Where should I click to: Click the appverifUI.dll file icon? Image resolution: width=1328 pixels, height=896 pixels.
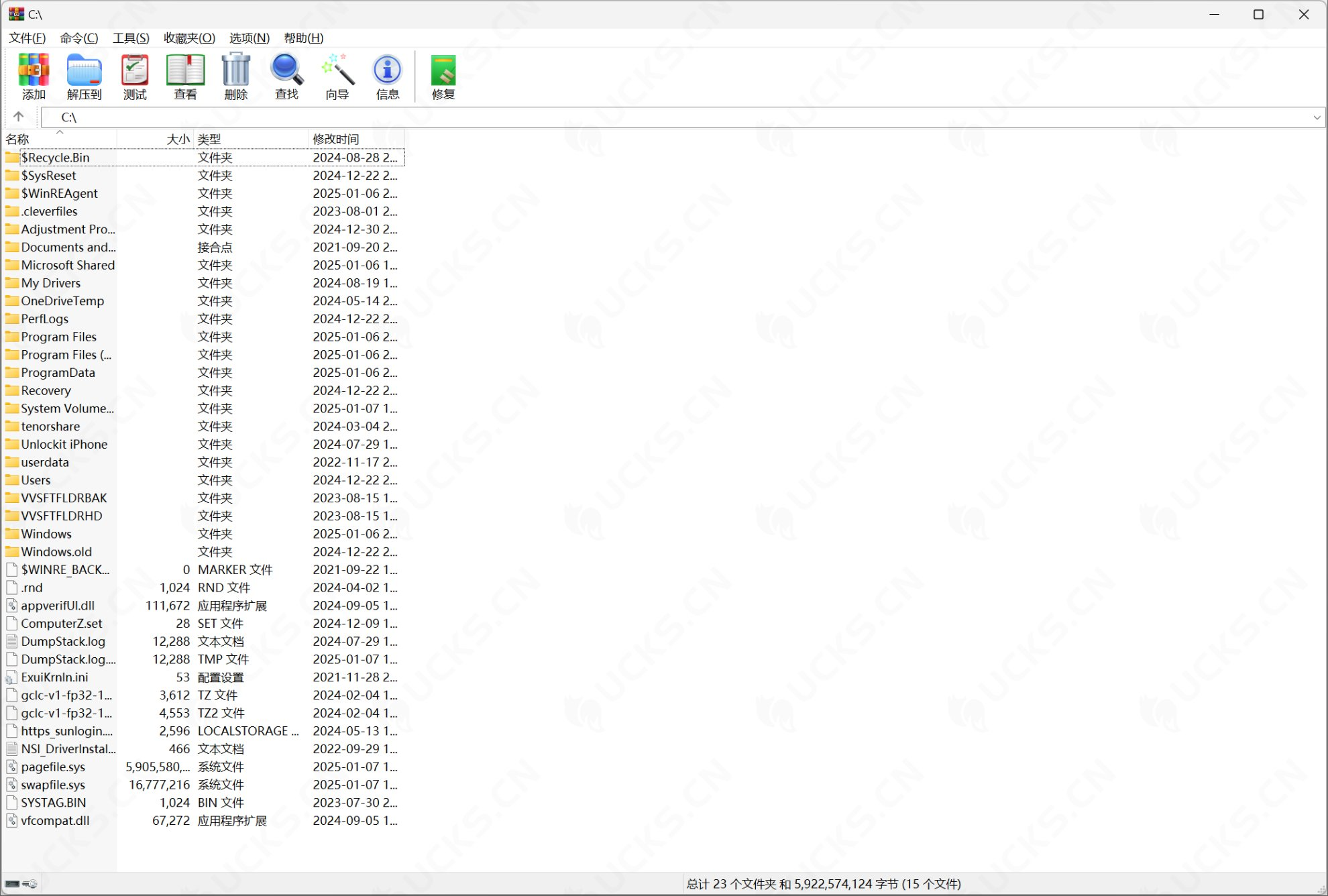click(x=12, y=606)
